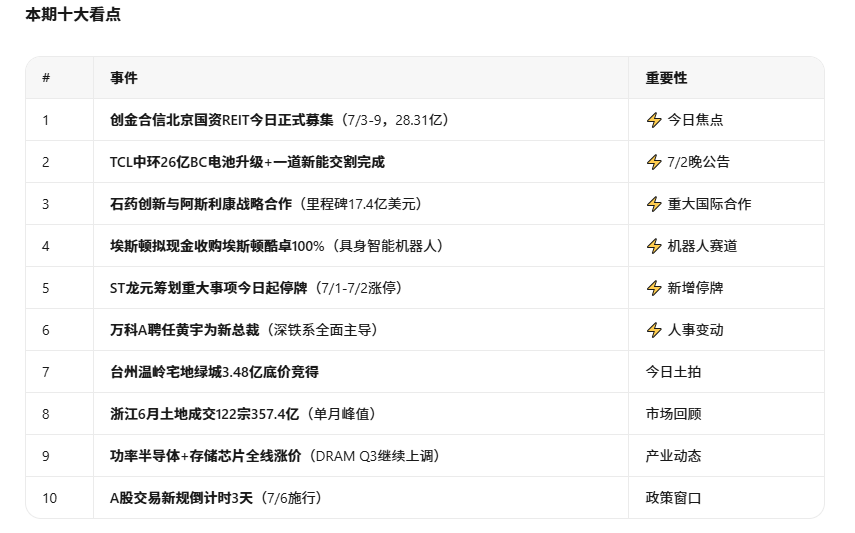
Task: Select event 埃斯顿拟现金收购埃斯顿酷卓100%
Action: click(217, 246)
